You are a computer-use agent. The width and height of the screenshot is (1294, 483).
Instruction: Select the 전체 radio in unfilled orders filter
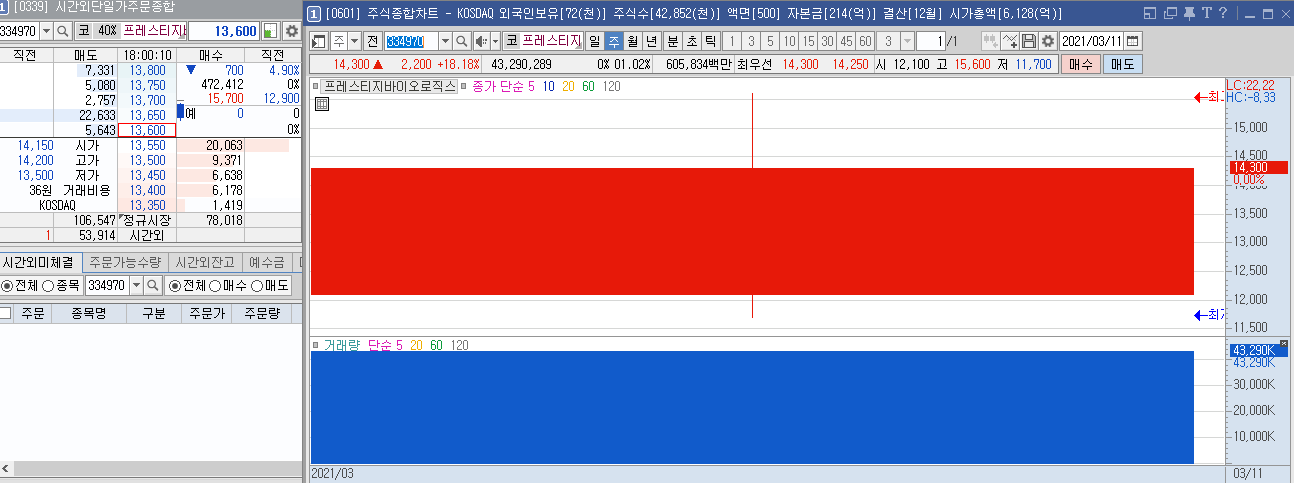coord(7,286)
